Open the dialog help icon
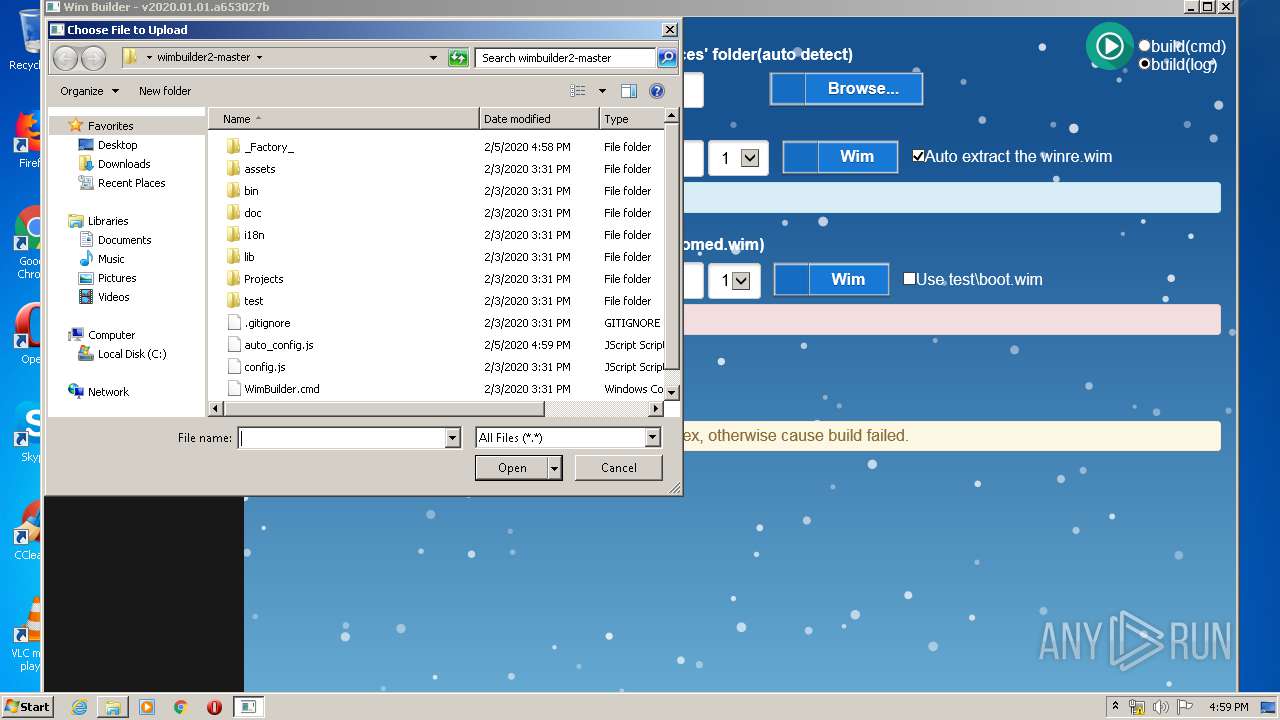The width and height of the screenshot is (1280, 720). pyautogui.click(x=657, y=91)
